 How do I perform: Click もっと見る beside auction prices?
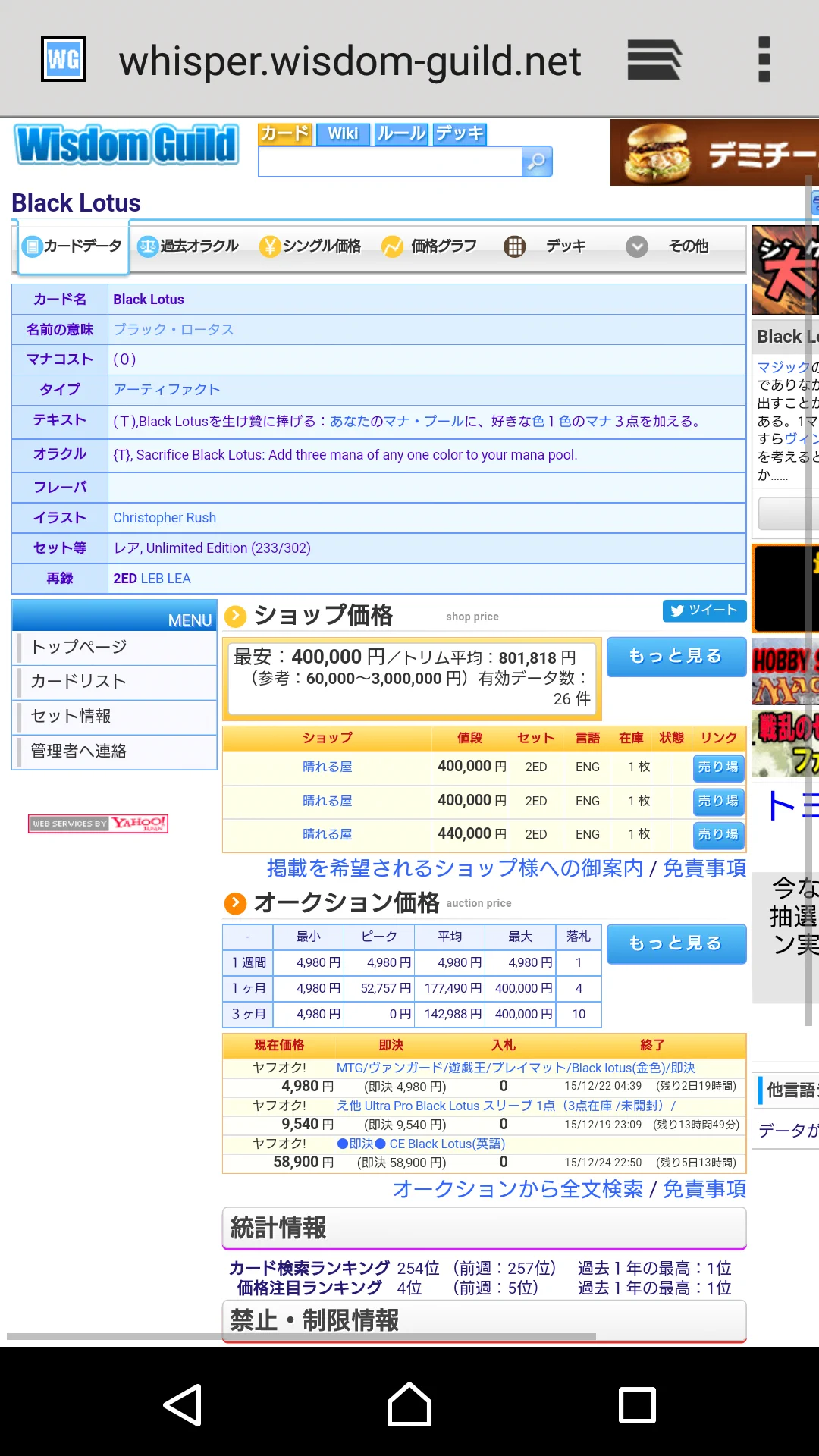click(676, 944)
